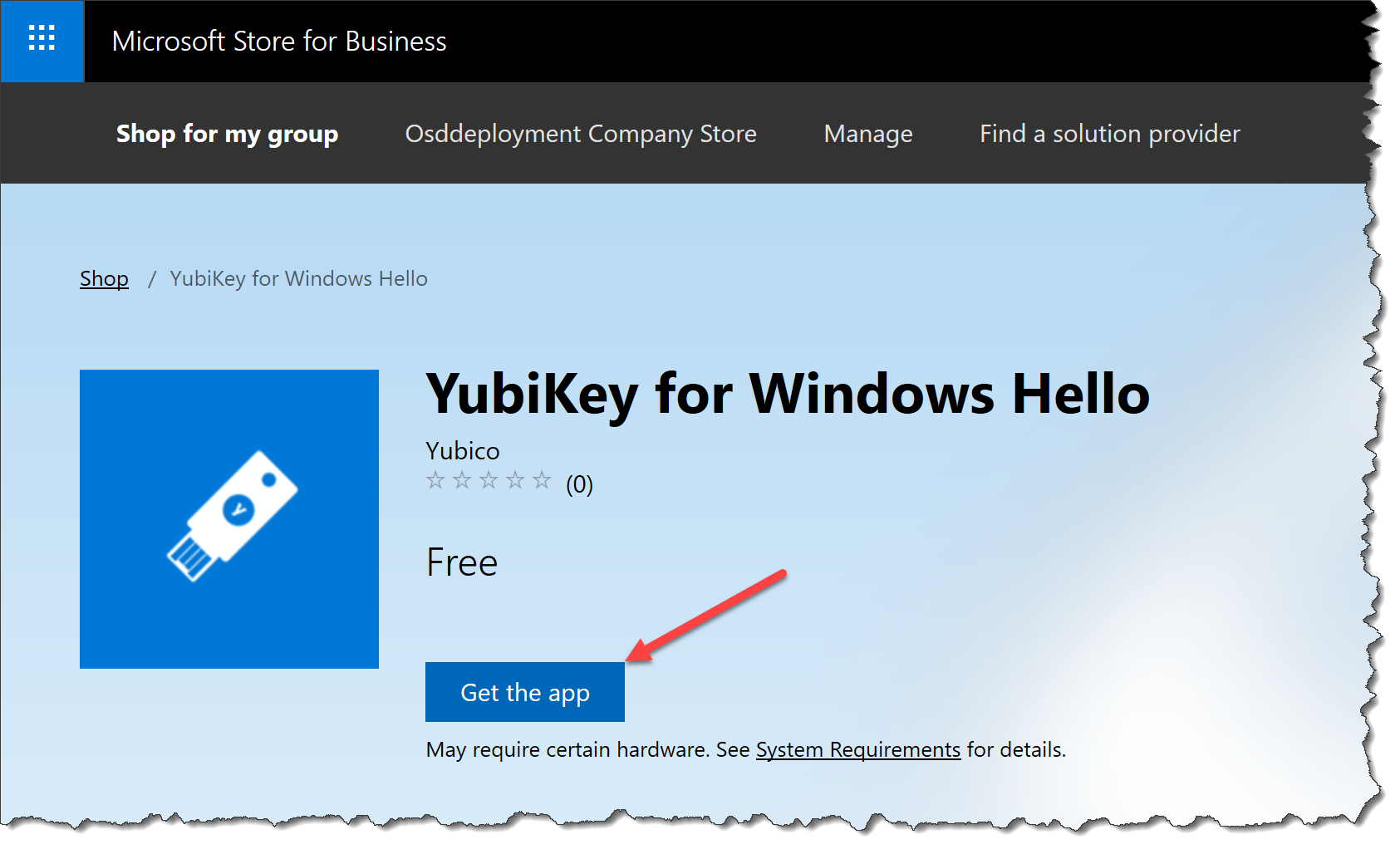1400x849 pixels.
Task: Click the Free price label
Action: pyautogui.click(x=461, y=562)
